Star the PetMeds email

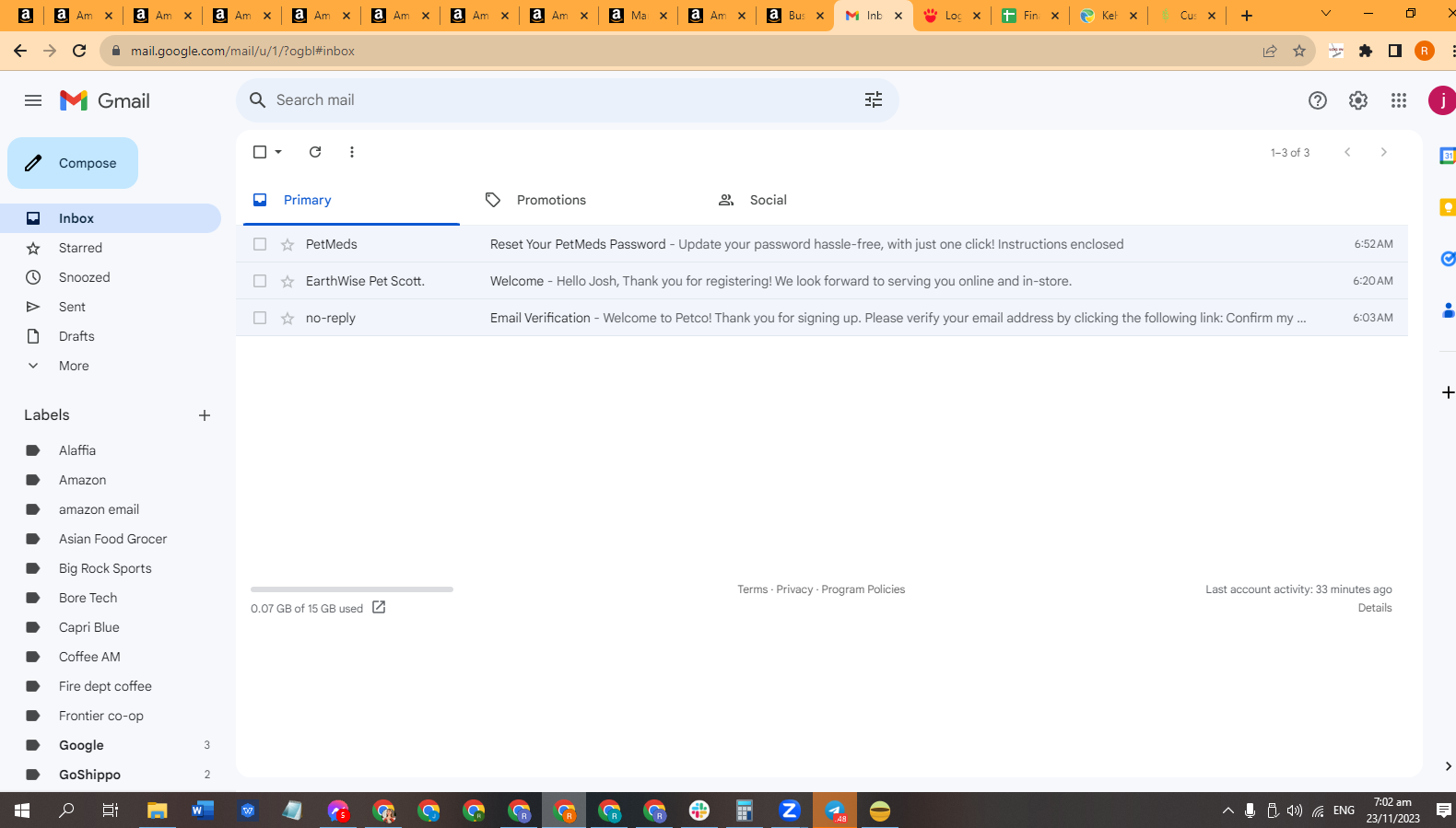(x=288, y=244)
